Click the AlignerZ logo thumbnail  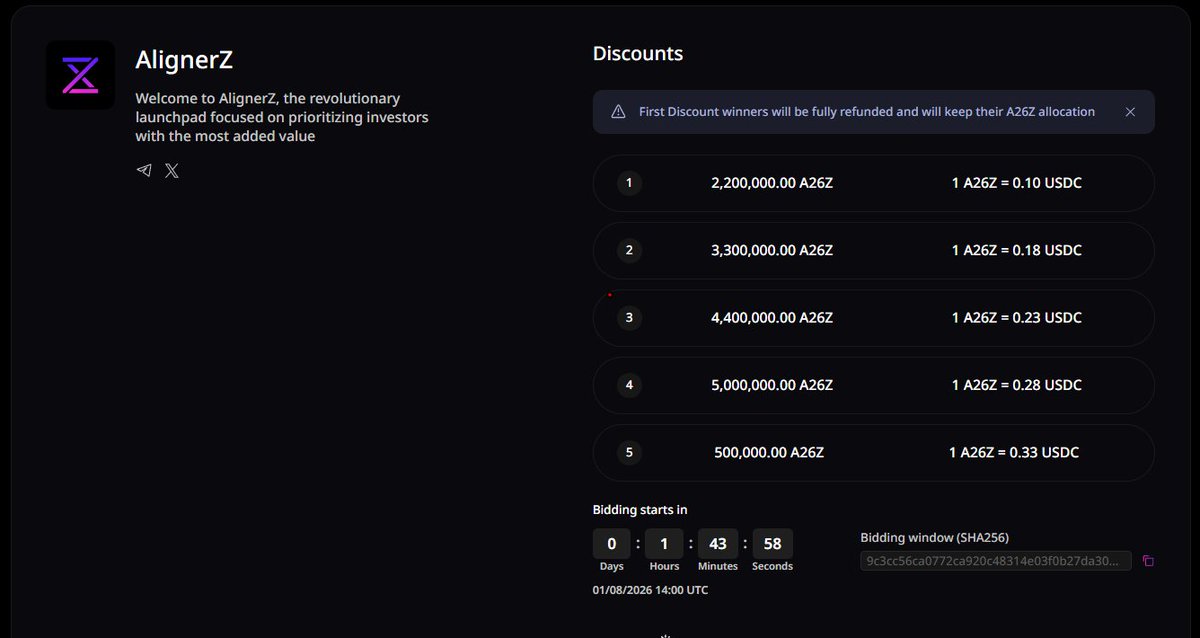81,75
